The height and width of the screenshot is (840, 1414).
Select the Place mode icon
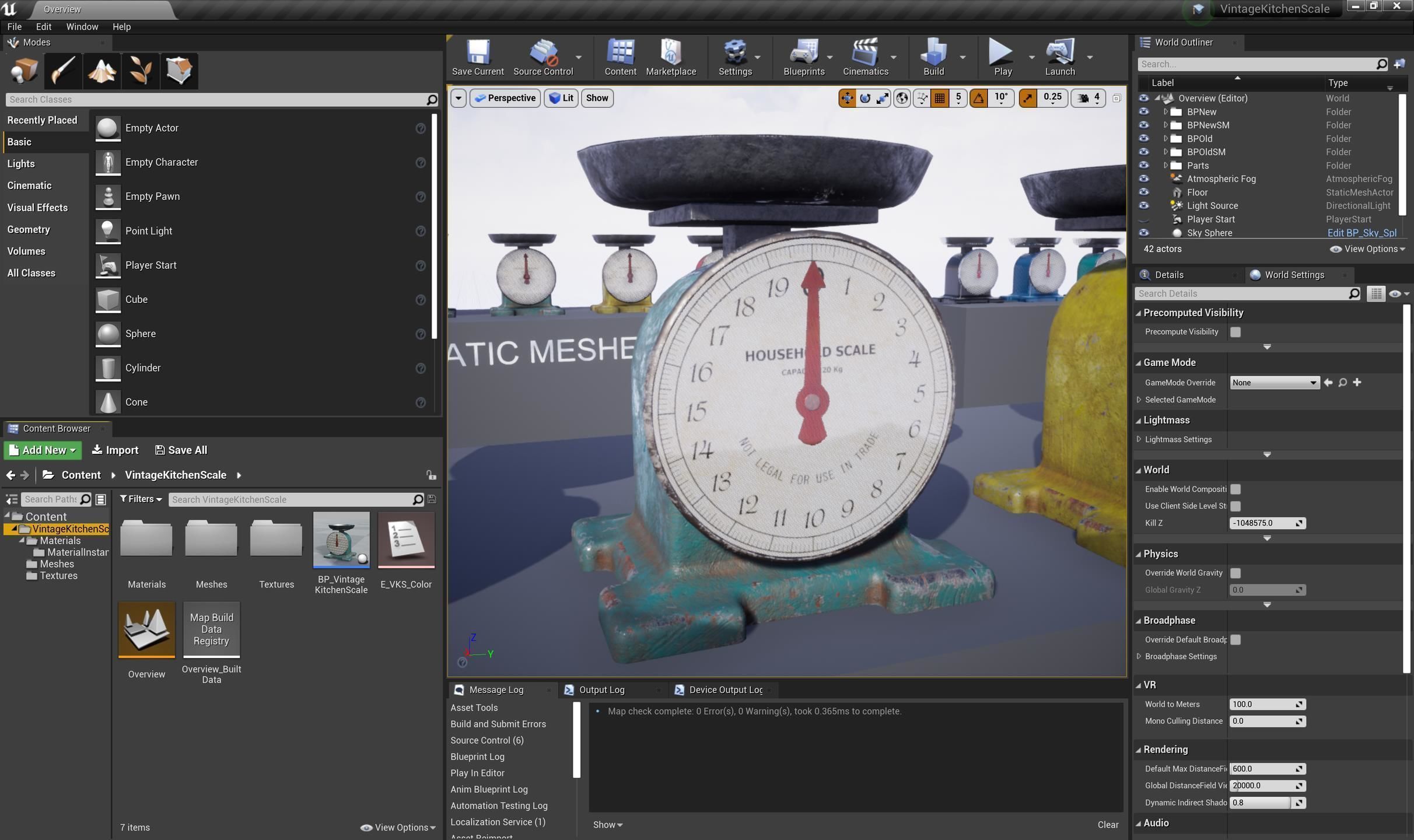(24, 71)
